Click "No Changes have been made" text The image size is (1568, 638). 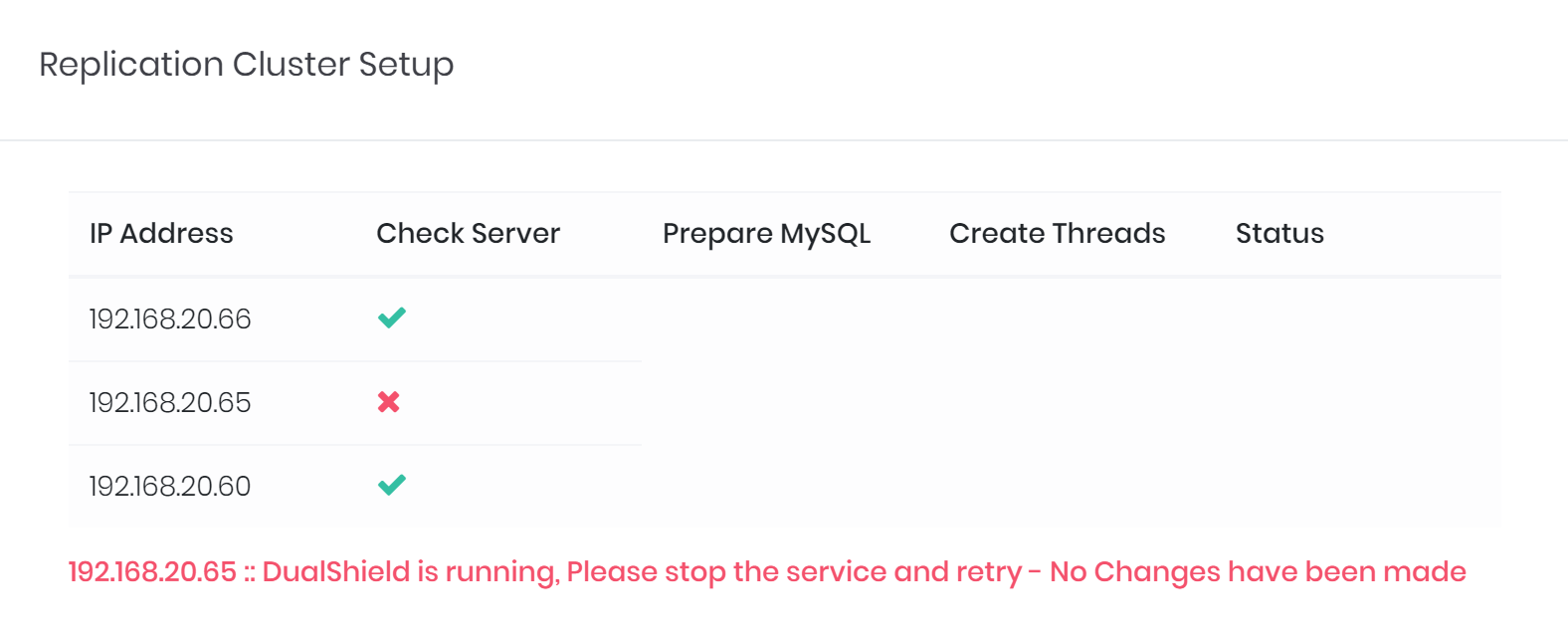point(1258,572)
